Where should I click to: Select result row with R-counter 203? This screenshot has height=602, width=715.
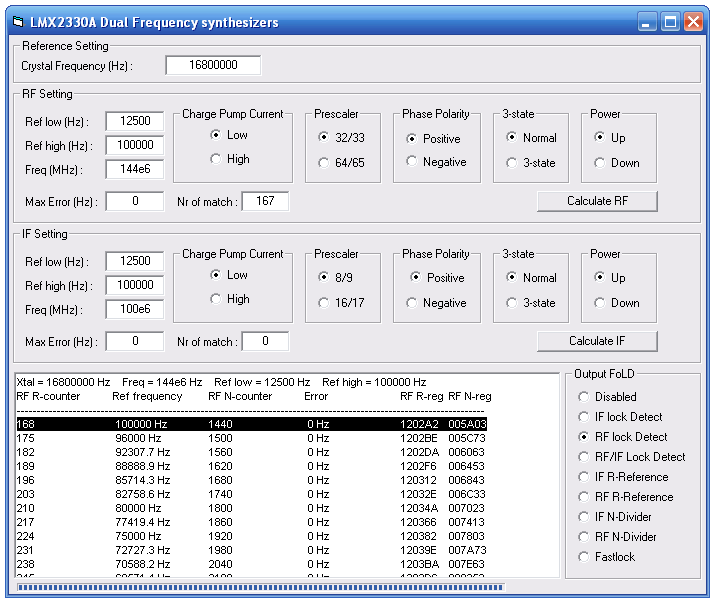(252, 494)
